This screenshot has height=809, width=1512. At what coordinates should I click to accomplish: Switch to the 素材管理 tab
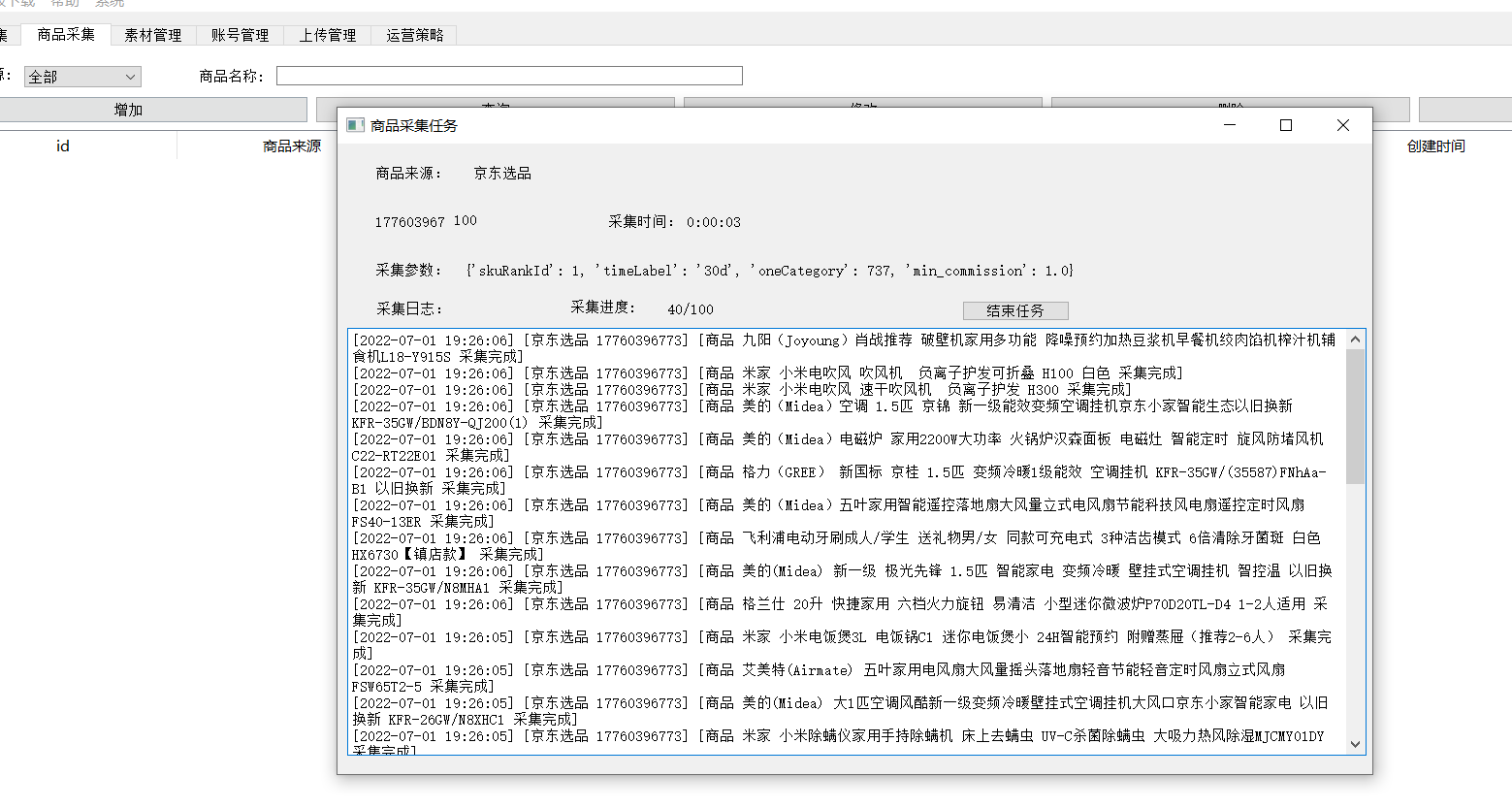tap(152, 35)
